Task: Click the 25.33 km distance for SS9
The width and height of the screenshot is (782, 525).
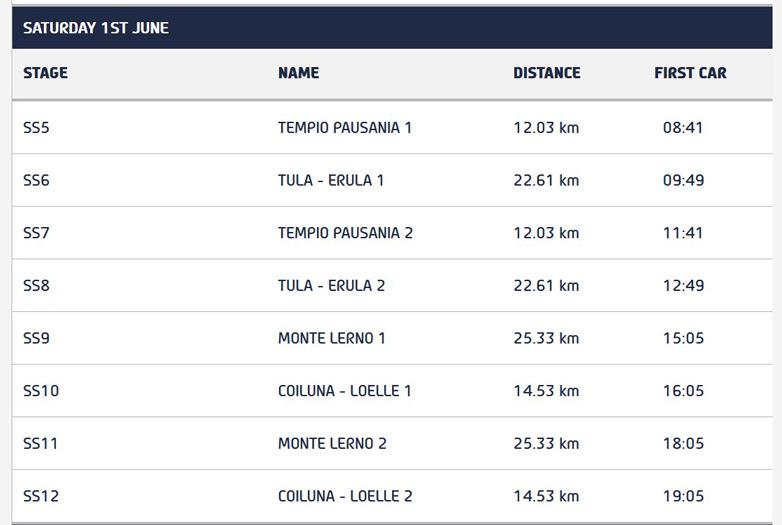Action: [x=546, y=338]
